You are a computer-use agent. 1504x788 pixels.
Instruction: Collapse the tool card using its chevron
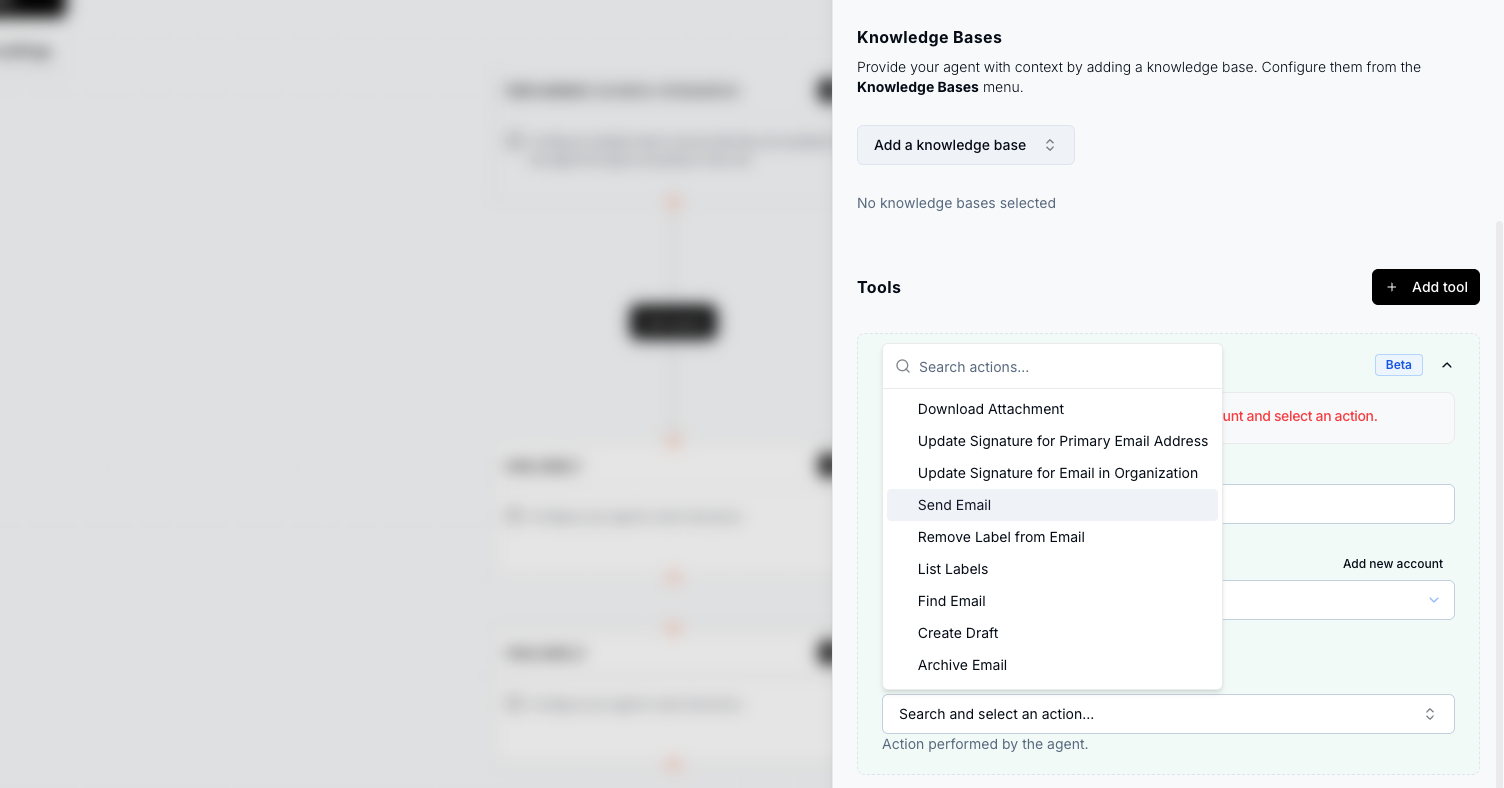[x=1447, y=364]
